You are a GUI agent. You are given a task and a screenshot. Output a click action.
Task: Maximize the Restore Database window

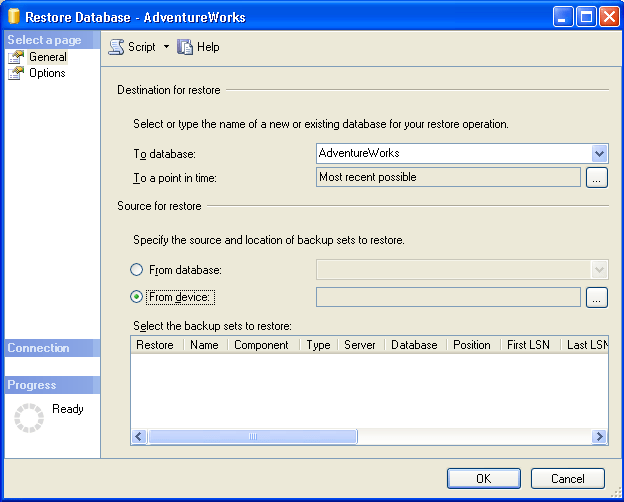pyautogui.click(x=586, y=17)
